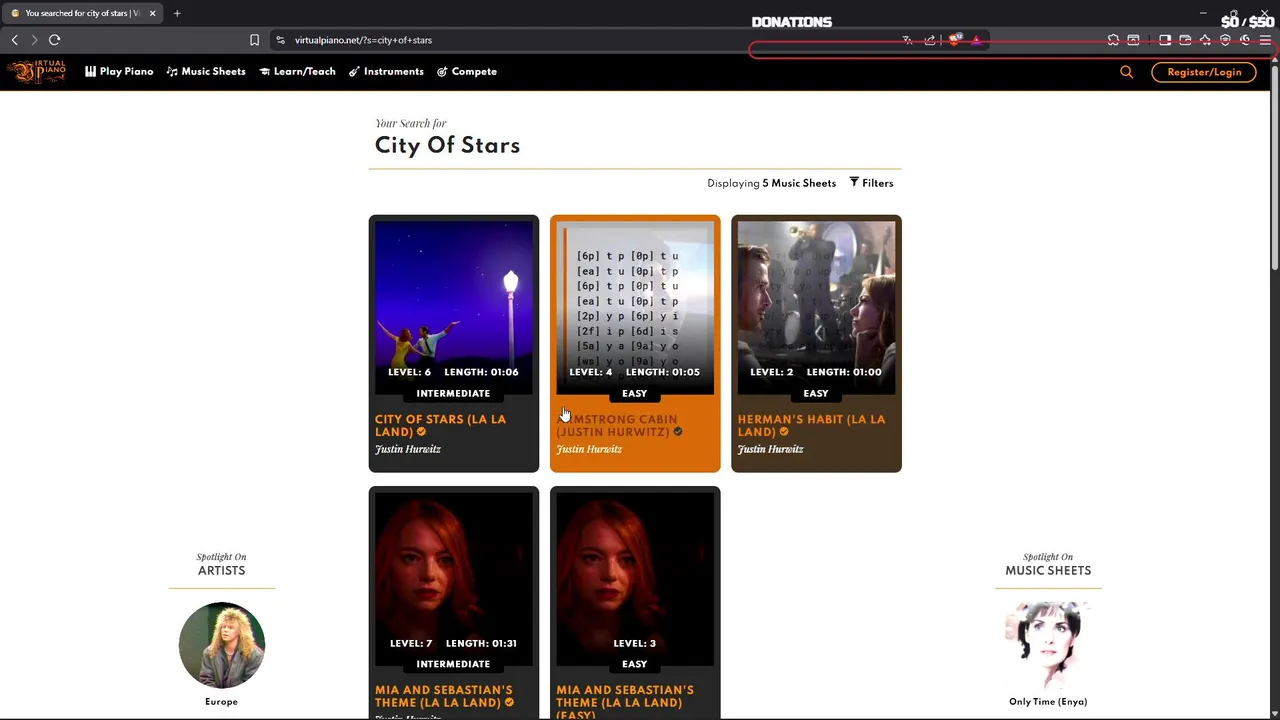Image resolution: width=1280 pixels, height=720 pixels.
Task: Open site settings icon beside the URL
Action: 280,40
